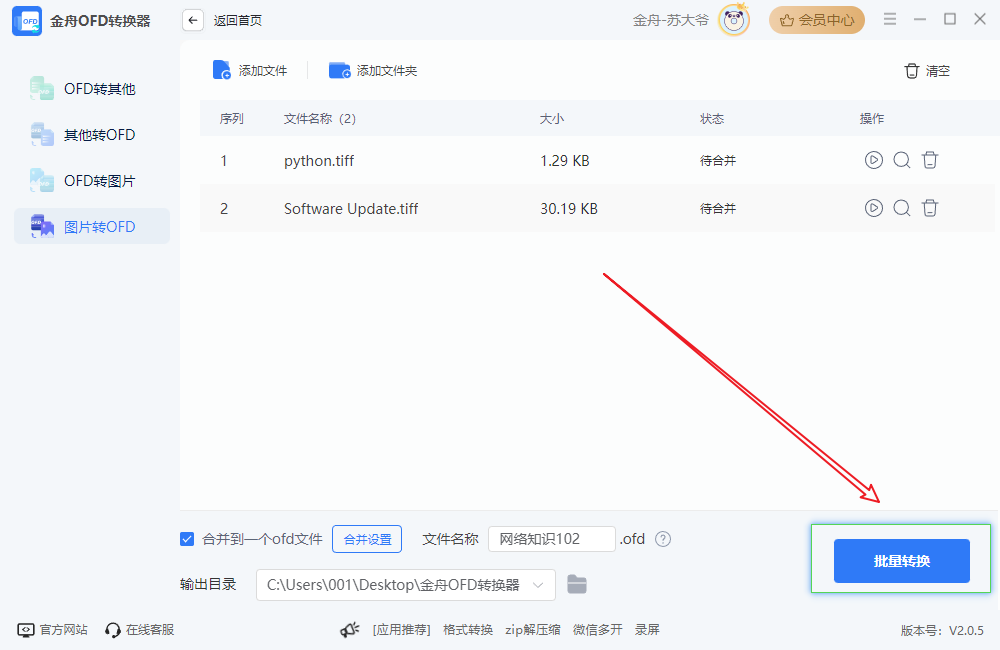Click the 版本号: V2.0.5 version text
The image size is (1000, 650).
[942, 630]
